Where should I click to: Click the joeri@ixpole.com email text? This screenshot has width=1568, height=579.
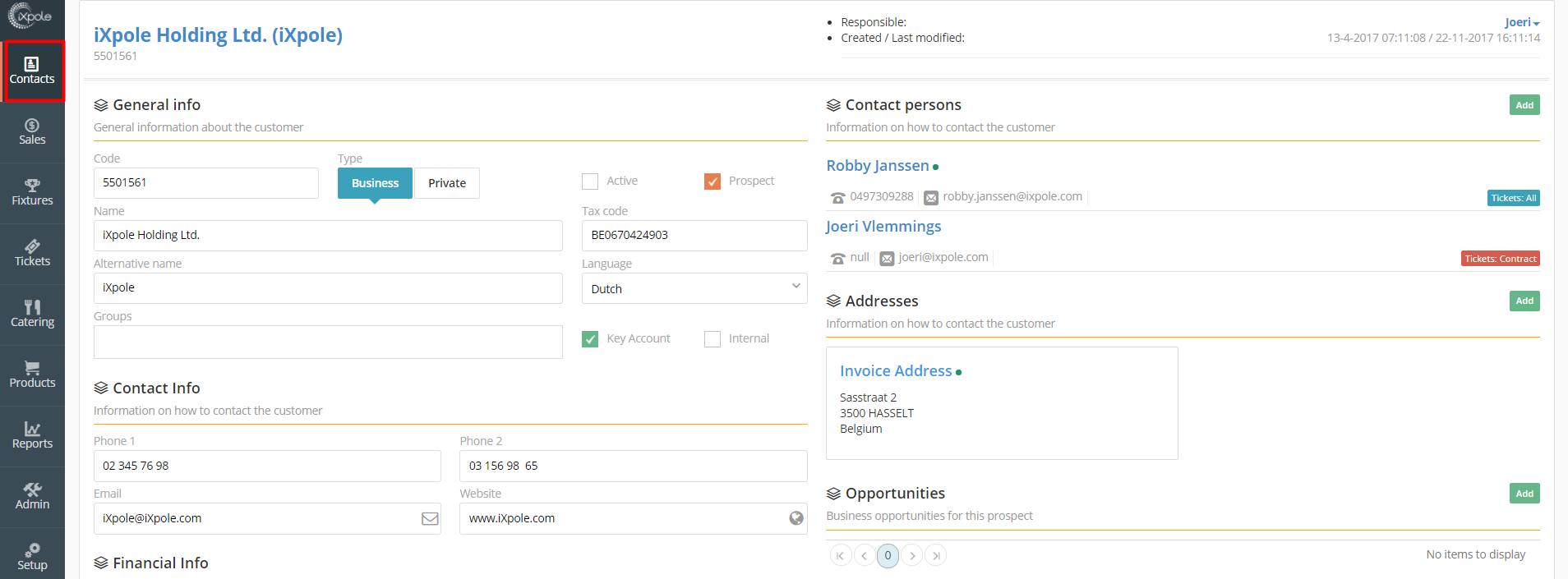(x=943, y=257)
